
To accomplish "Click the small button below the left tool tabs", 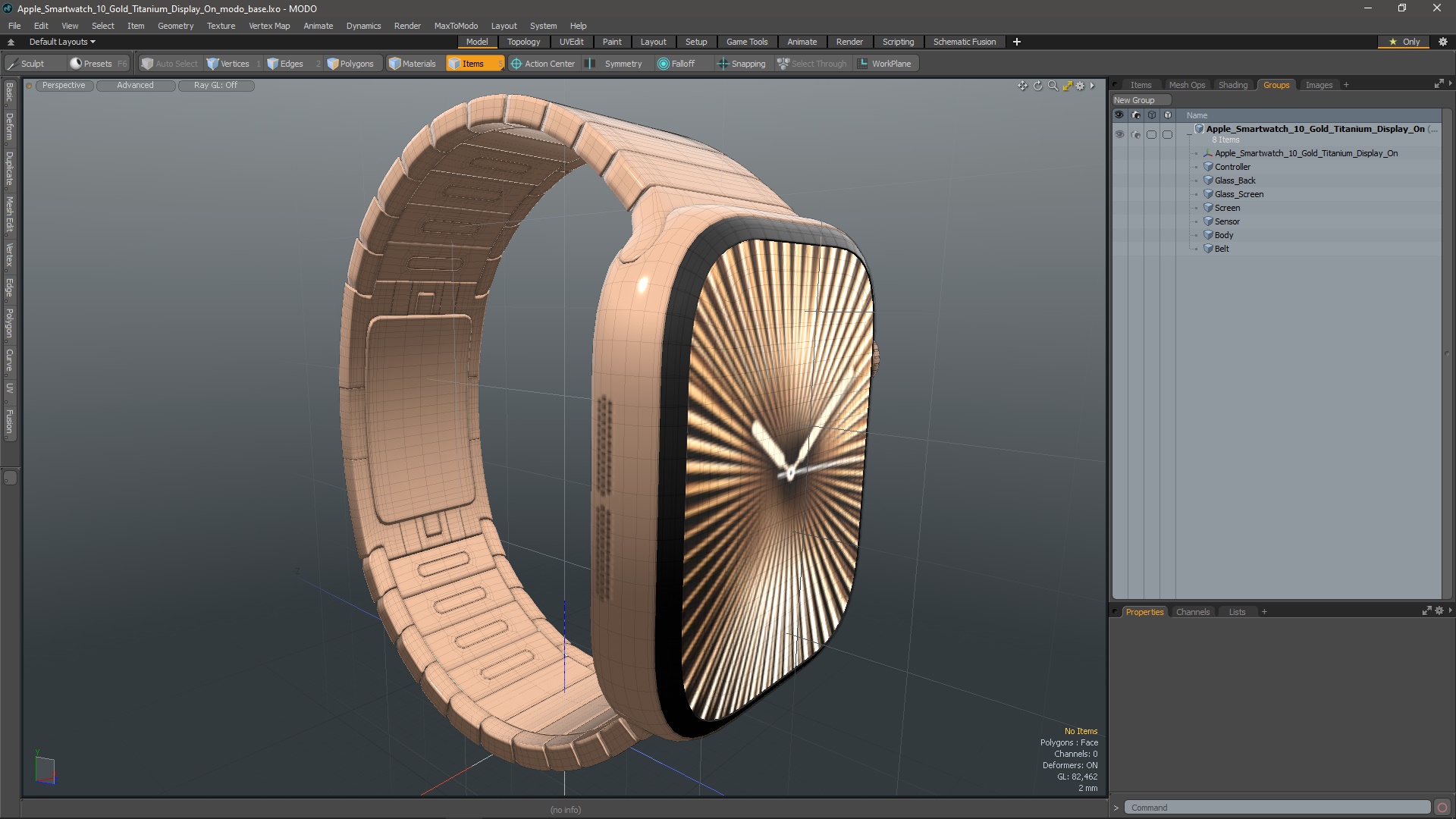I will (x=10, y=478).
